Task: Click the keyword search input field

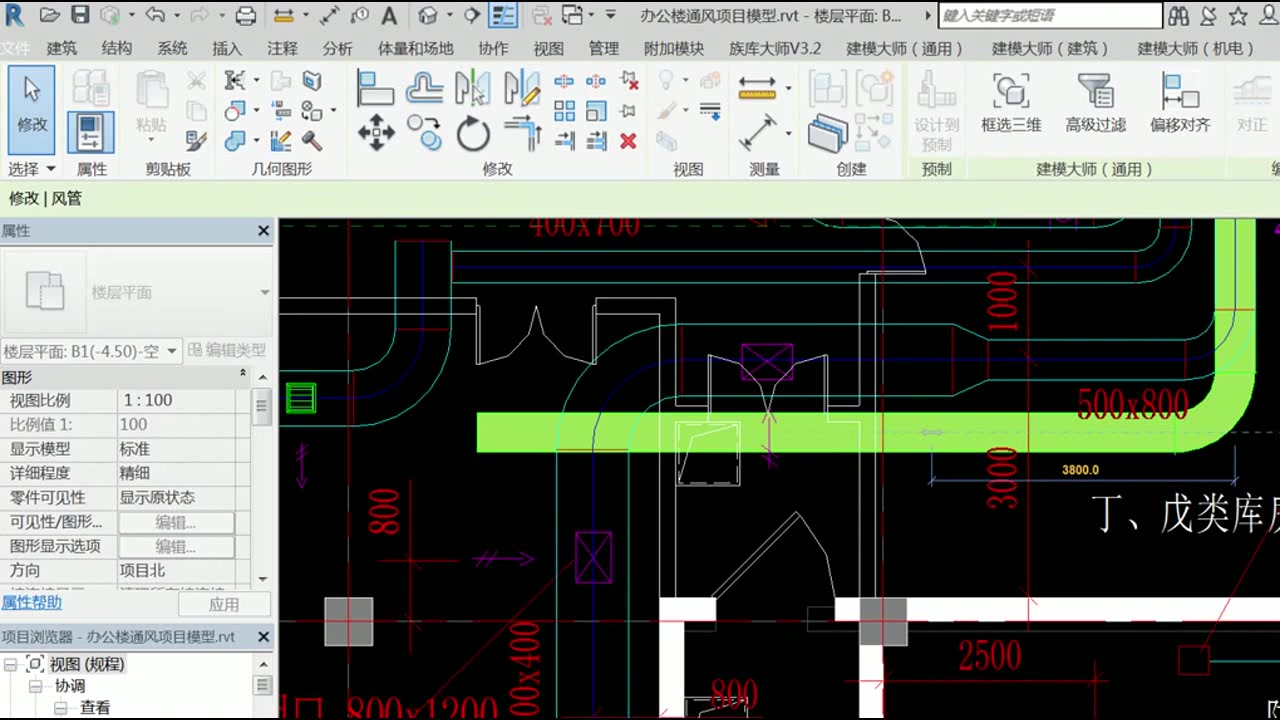Action: [1050, 16]
